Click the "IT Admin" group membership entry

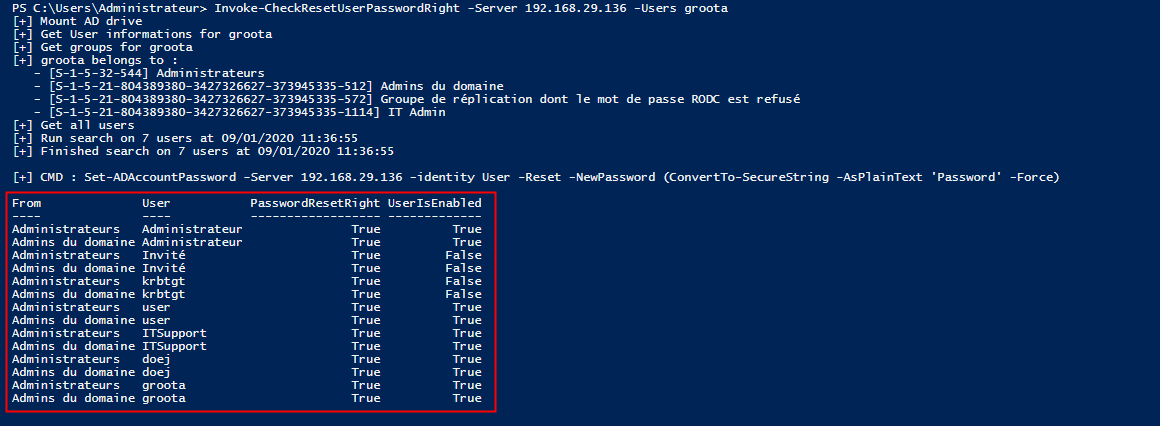[415, 112]
